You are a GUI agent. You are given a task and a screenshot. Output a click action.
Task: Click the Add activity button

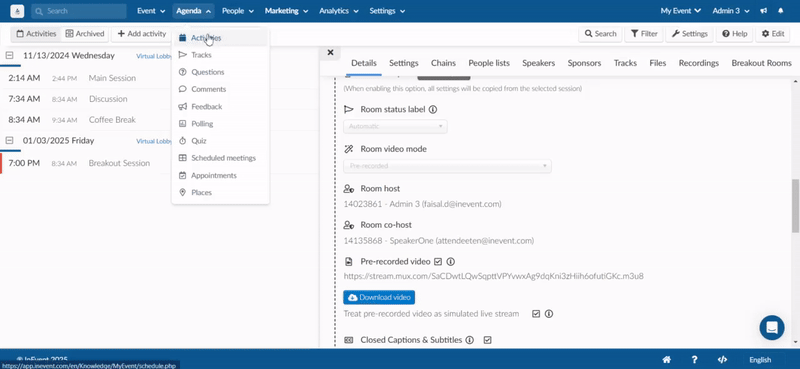pyautogui.click(x=142, y=34)
